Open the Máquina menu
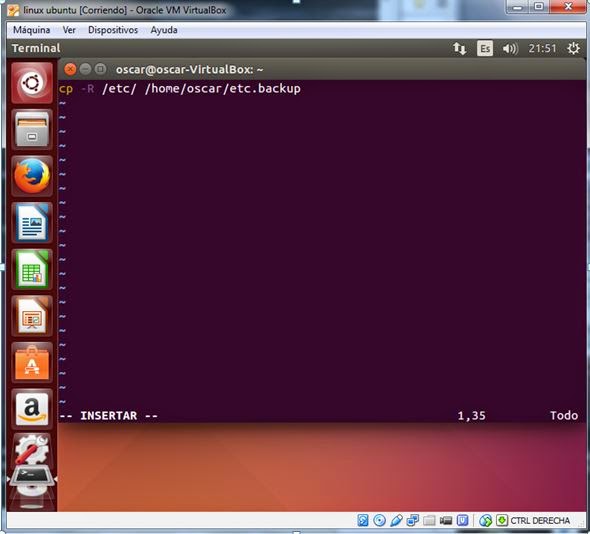The height and width of the screenshot is (534, 590). [x=32, y=30]
